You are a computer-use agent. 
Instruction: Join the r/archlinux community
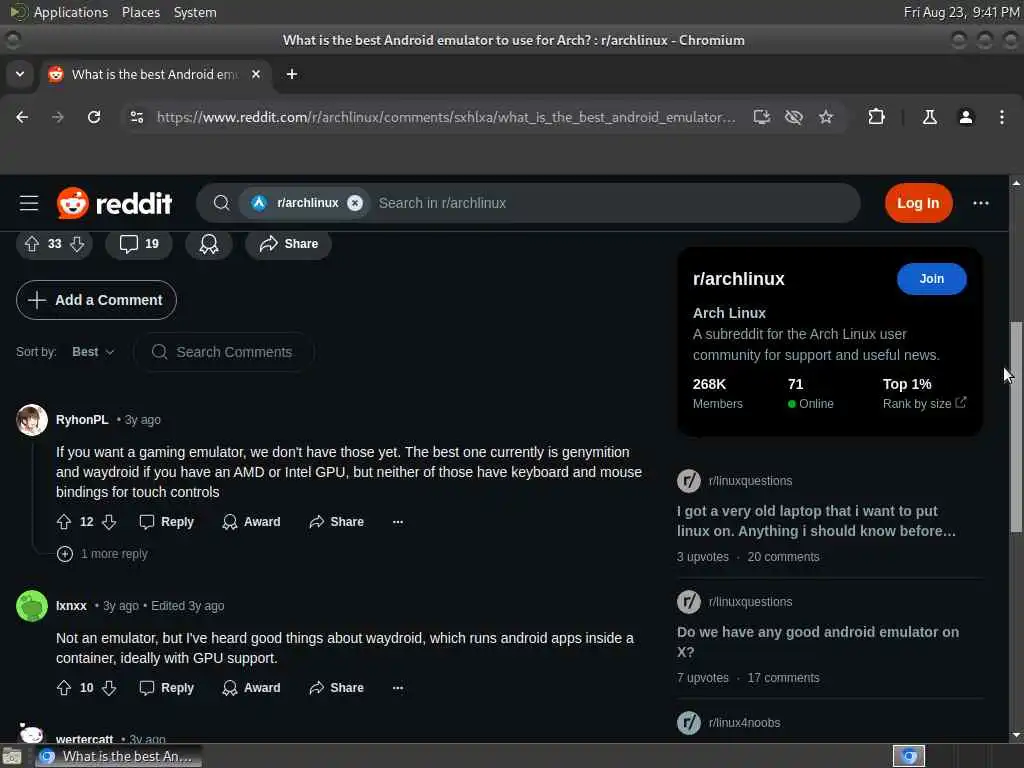coord(931,279)
